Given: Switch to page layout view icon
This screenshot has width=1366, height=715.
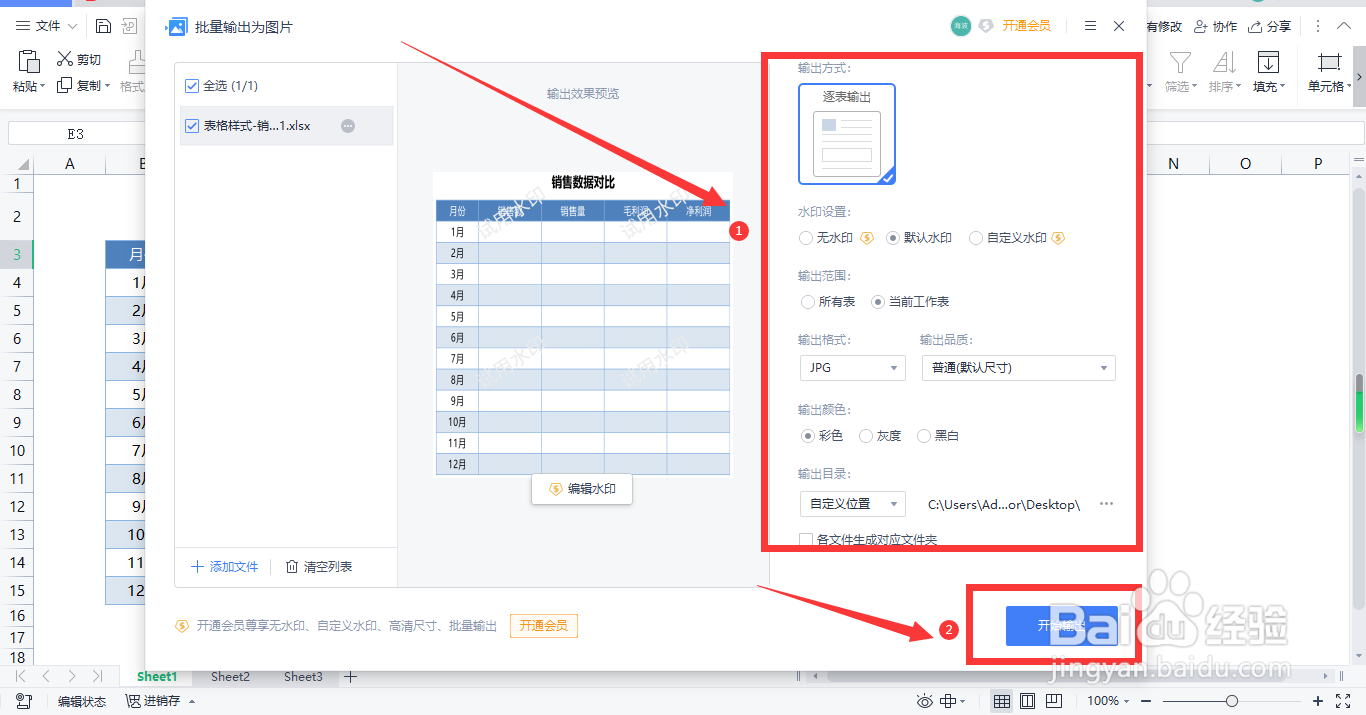Looking at the screenshot, I should coord(1028,700).
